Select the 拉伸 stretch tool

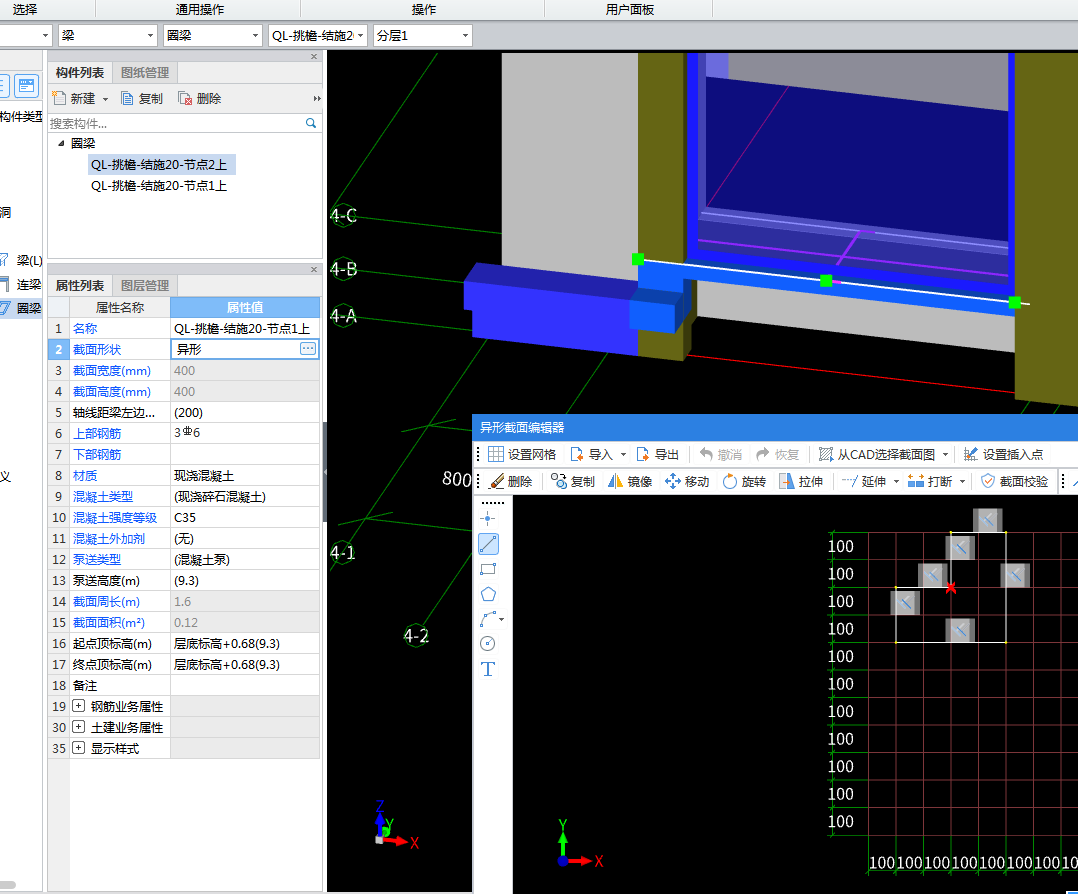pyautogui.click(x=801, y=481)
